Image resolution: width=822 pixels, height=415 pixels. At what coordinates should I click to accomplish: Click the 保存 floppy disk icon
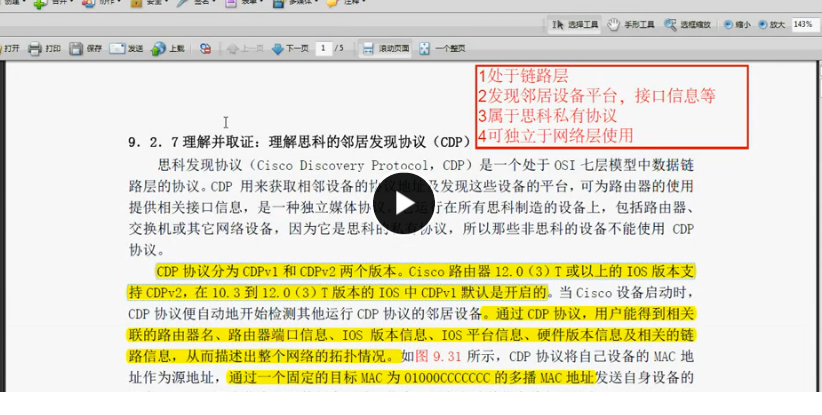pyautogui.click(x=76, y=49)
